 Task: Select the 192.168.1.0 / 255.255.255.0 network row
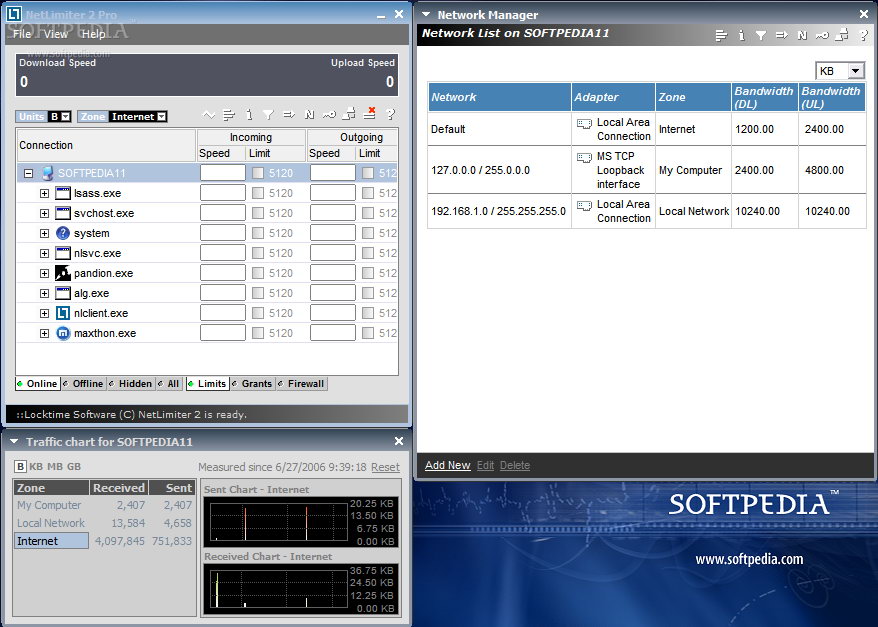click(647, 211)
